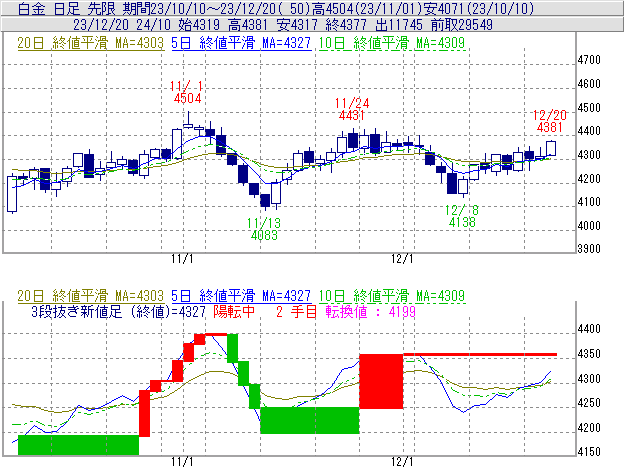624x475 pixels.
Task: Select lower chart 10日 終値平滑 MA=4309 legend
Action: coord(392,296)
